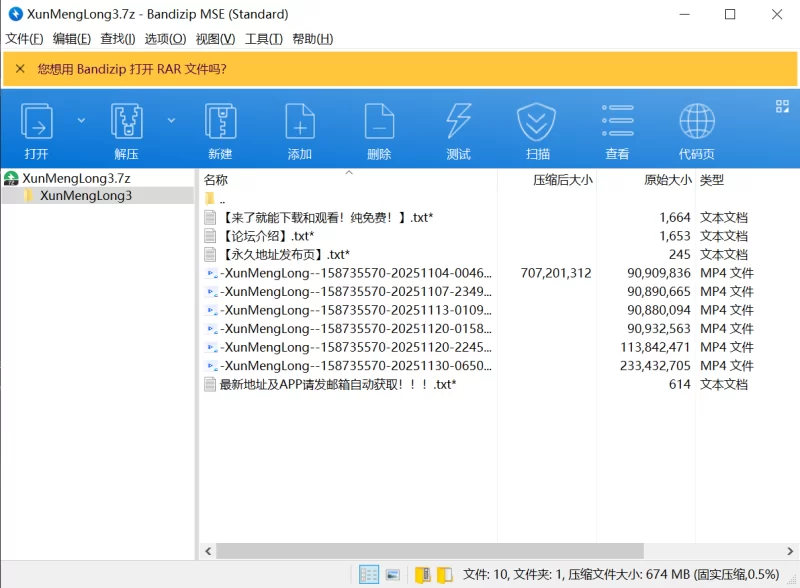
Task: Open the 文件(F) menu
Action: [x=24, y=39]
